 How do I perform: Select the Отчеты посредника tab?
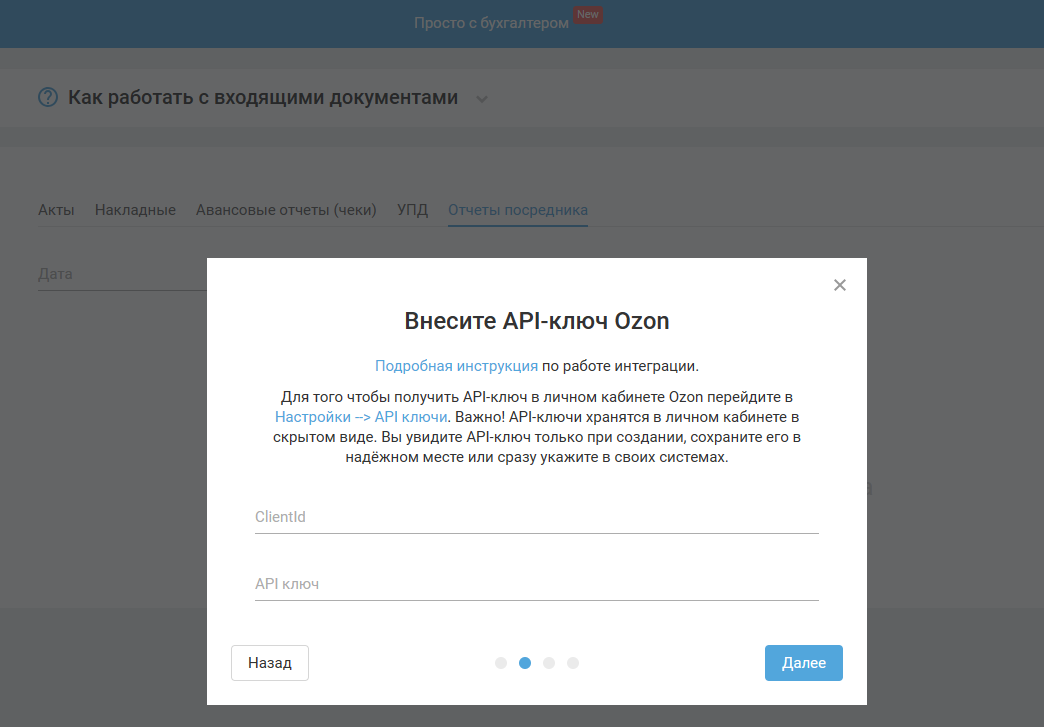pos(517,210)
